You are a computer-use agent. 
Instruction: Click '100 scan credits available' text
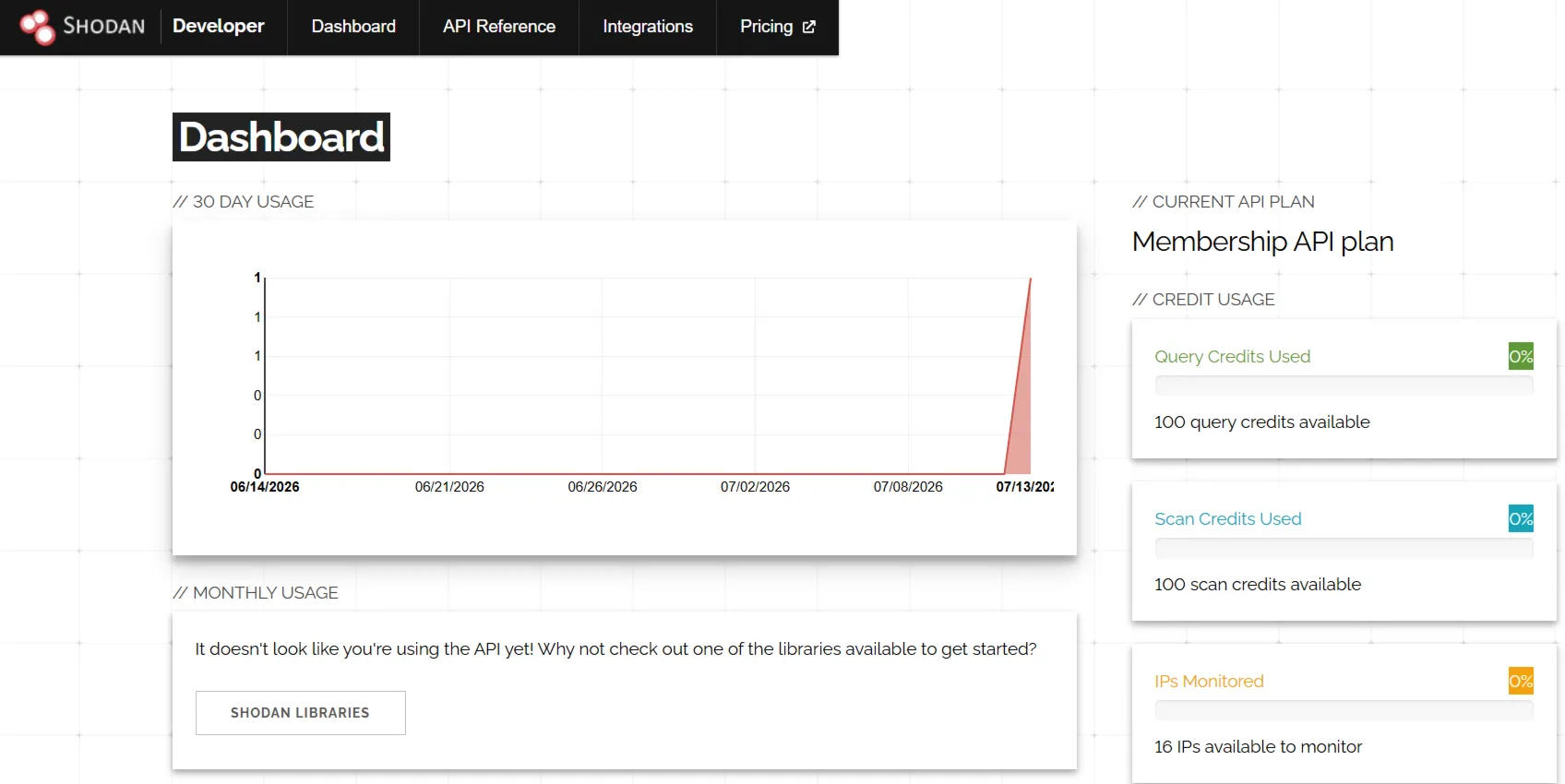point(1258,585)
